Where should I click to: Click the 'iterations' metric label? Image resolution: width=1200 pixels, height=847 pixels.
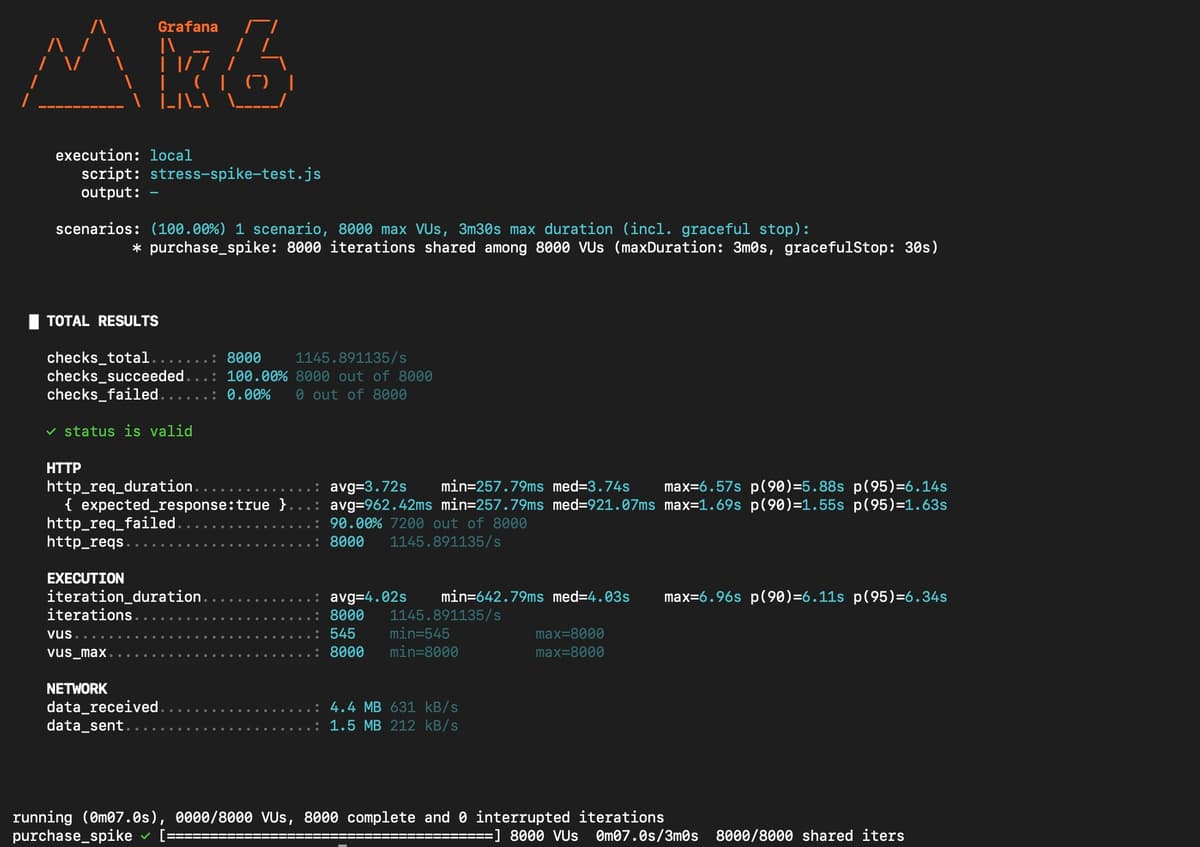(x=89, y=615)
